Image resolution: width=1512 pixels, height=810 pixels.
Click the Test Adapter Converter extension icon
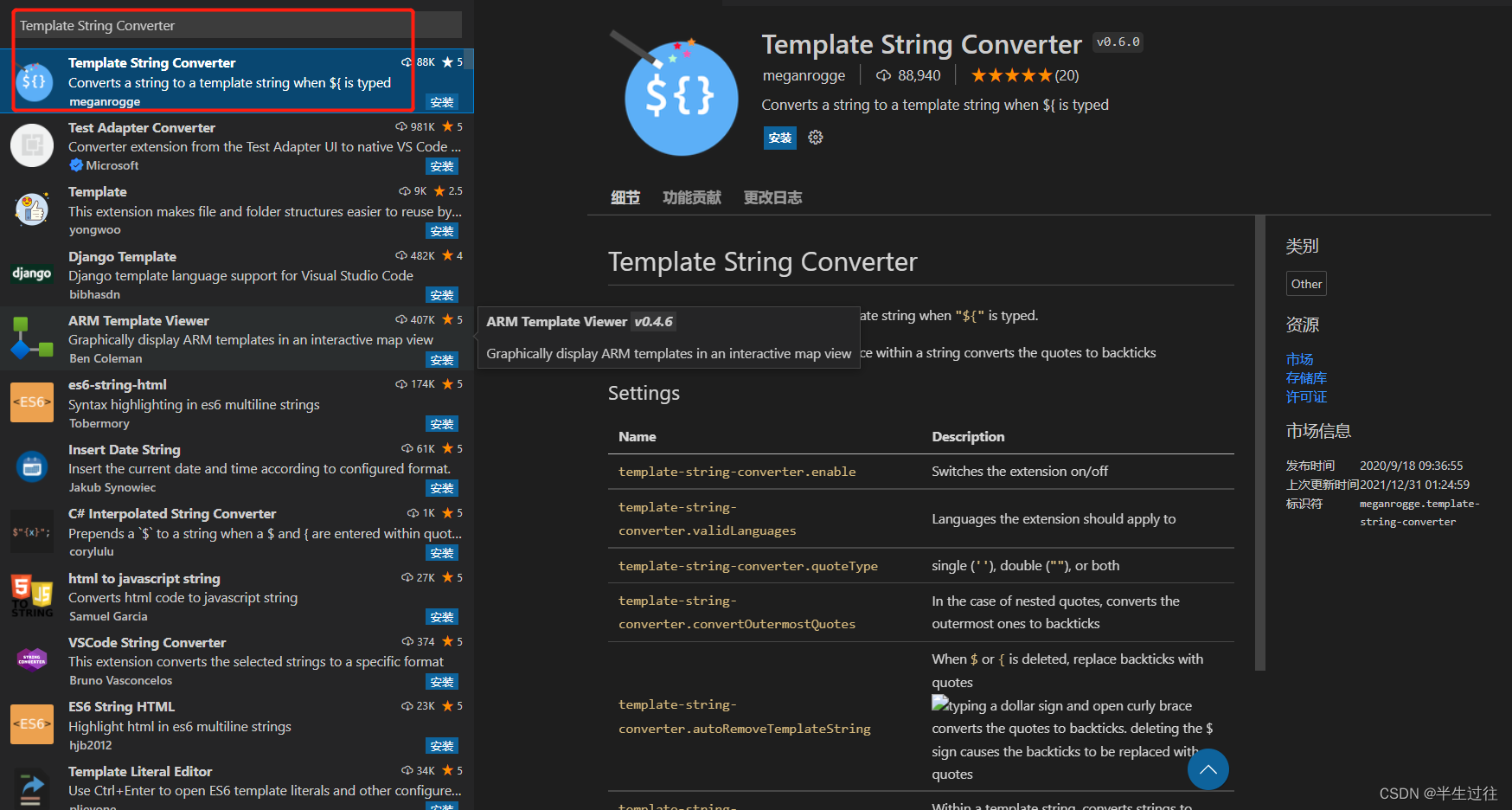[32, 145]
